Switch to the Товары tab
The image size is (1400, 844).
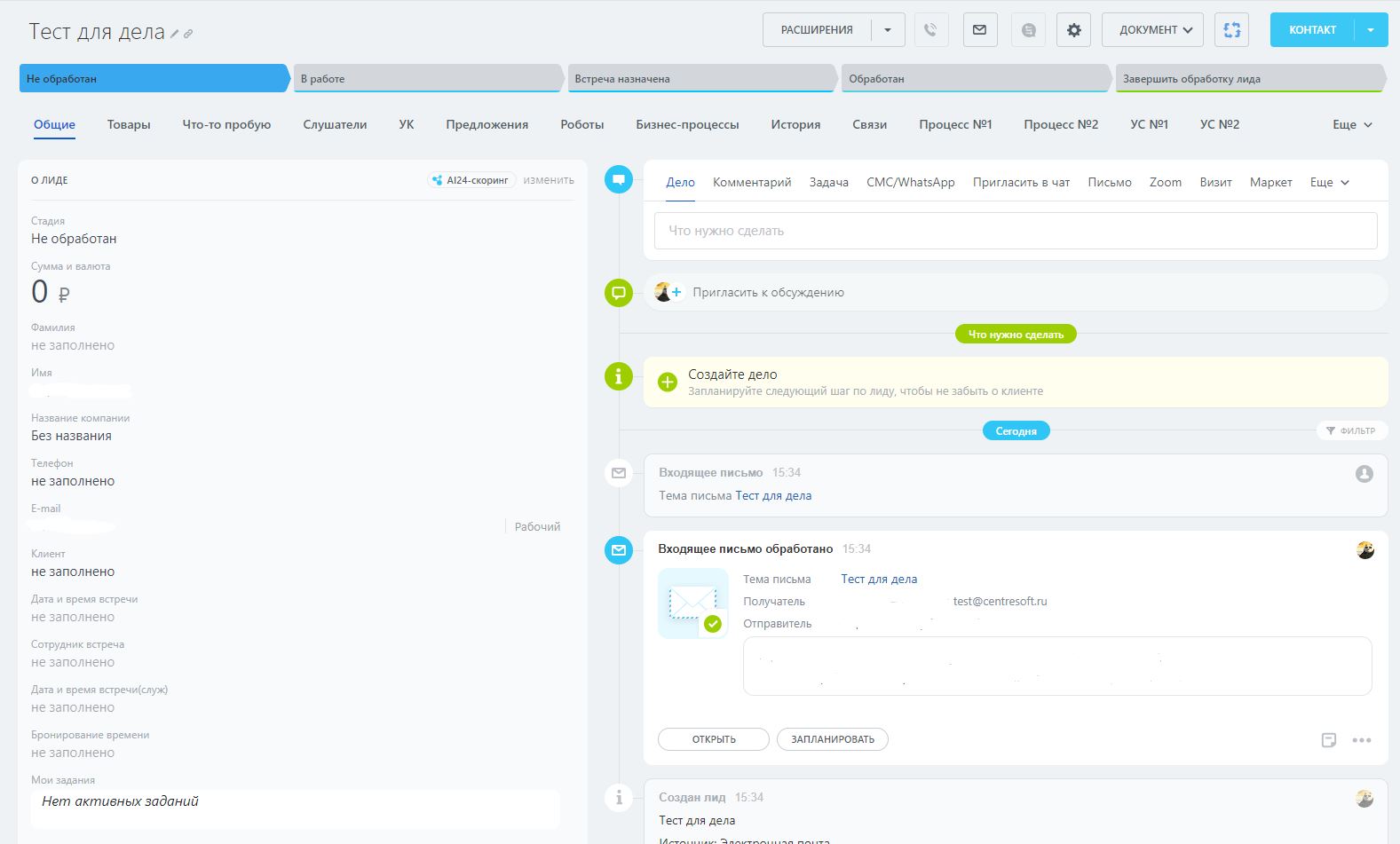[129, 125]
